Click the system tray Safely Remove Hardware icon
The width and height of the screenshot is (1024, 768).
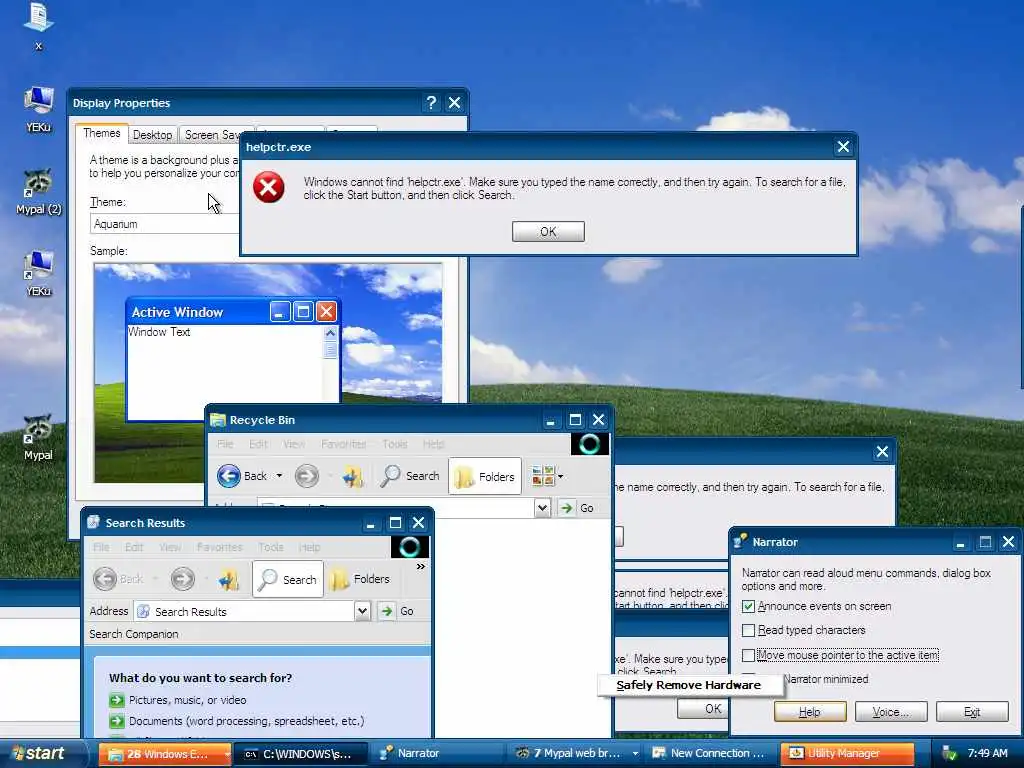click(x=949, y=754)
